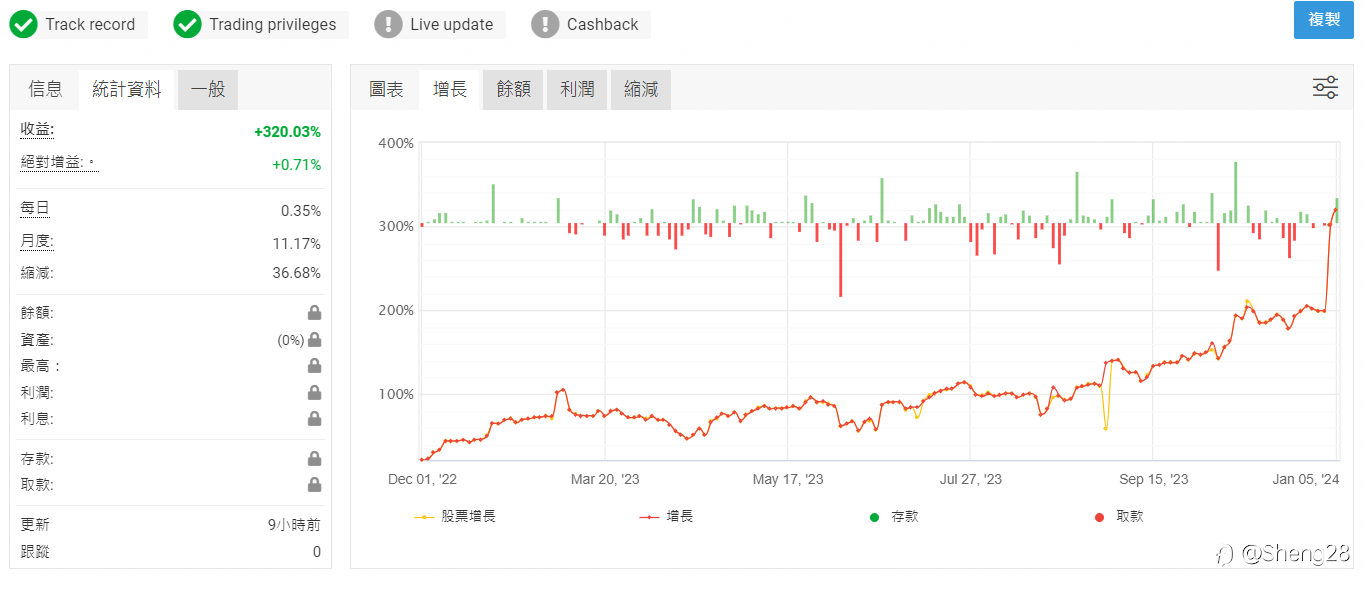Click the Jul 27, '23 axis label
This screenshot has height=592, width=1365.
[x=971, y=480]
